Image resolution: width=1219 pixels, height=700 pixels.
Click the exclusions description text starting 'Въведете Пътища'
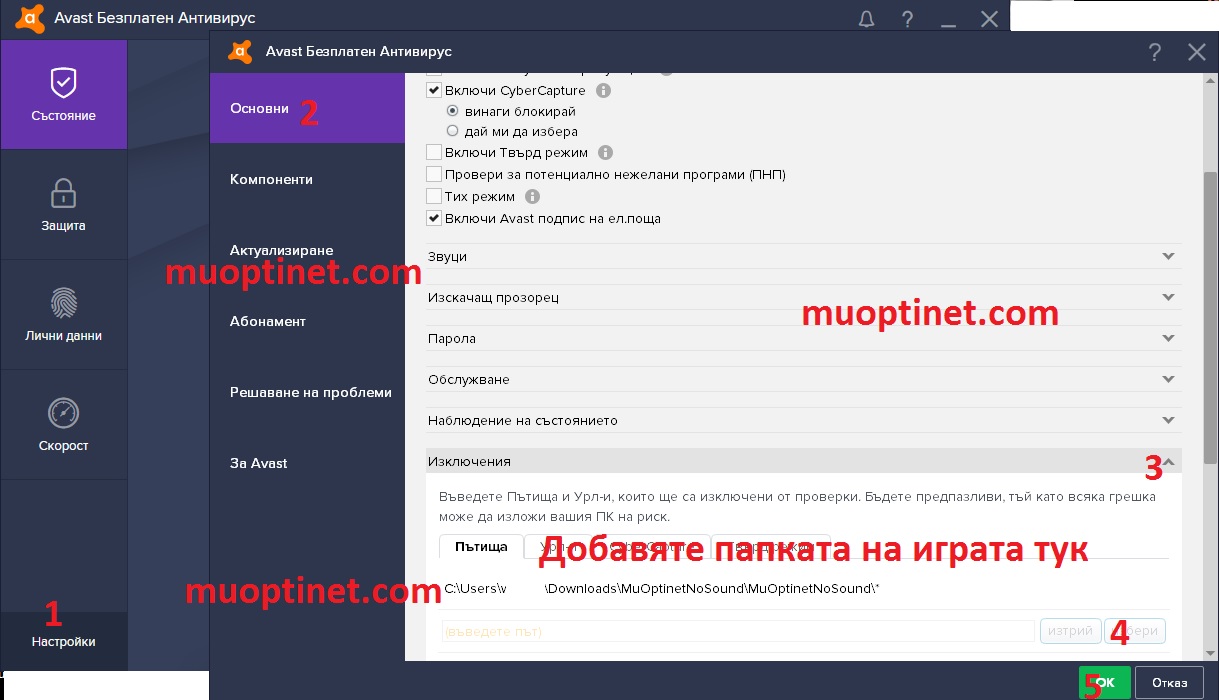click(x=797, y=506)
